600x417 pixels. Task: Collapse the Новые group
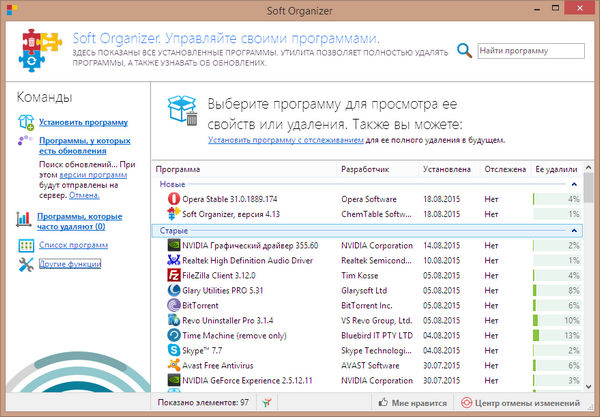574,184
